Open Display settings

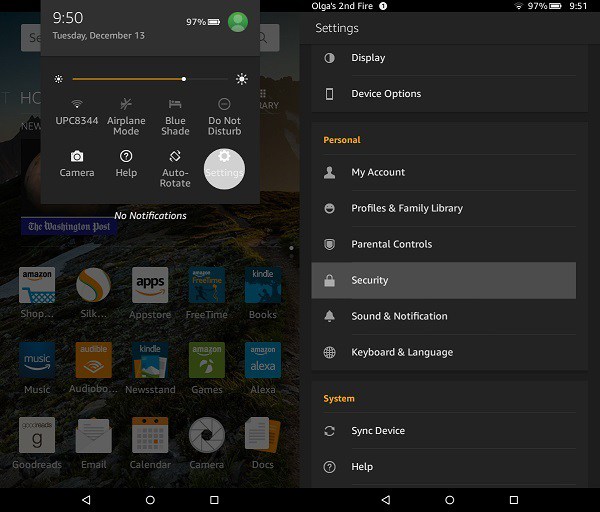point(449,58)
